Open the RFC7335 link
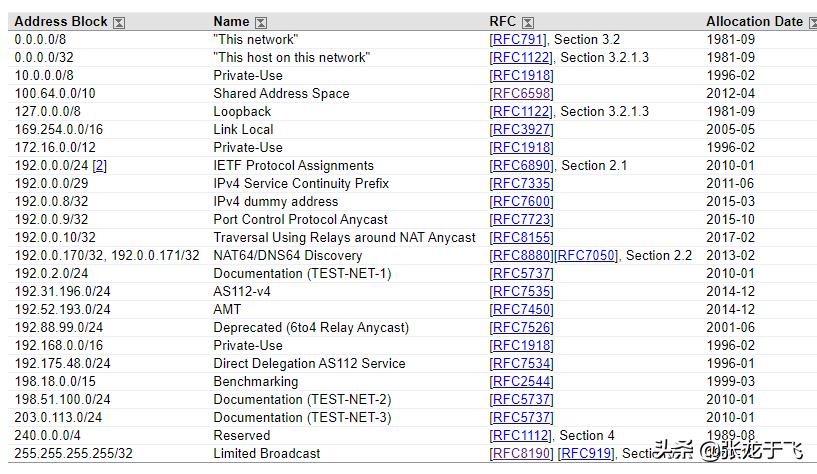This screenshot has width=817, height=474. (x=521, y=184)
